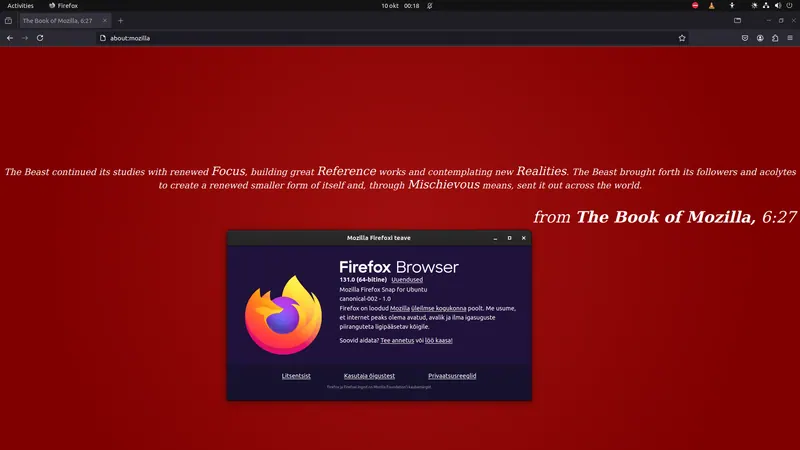Open the Kasutaja õigustest link
The image size is (800, 450).
[x=369, y=376]
